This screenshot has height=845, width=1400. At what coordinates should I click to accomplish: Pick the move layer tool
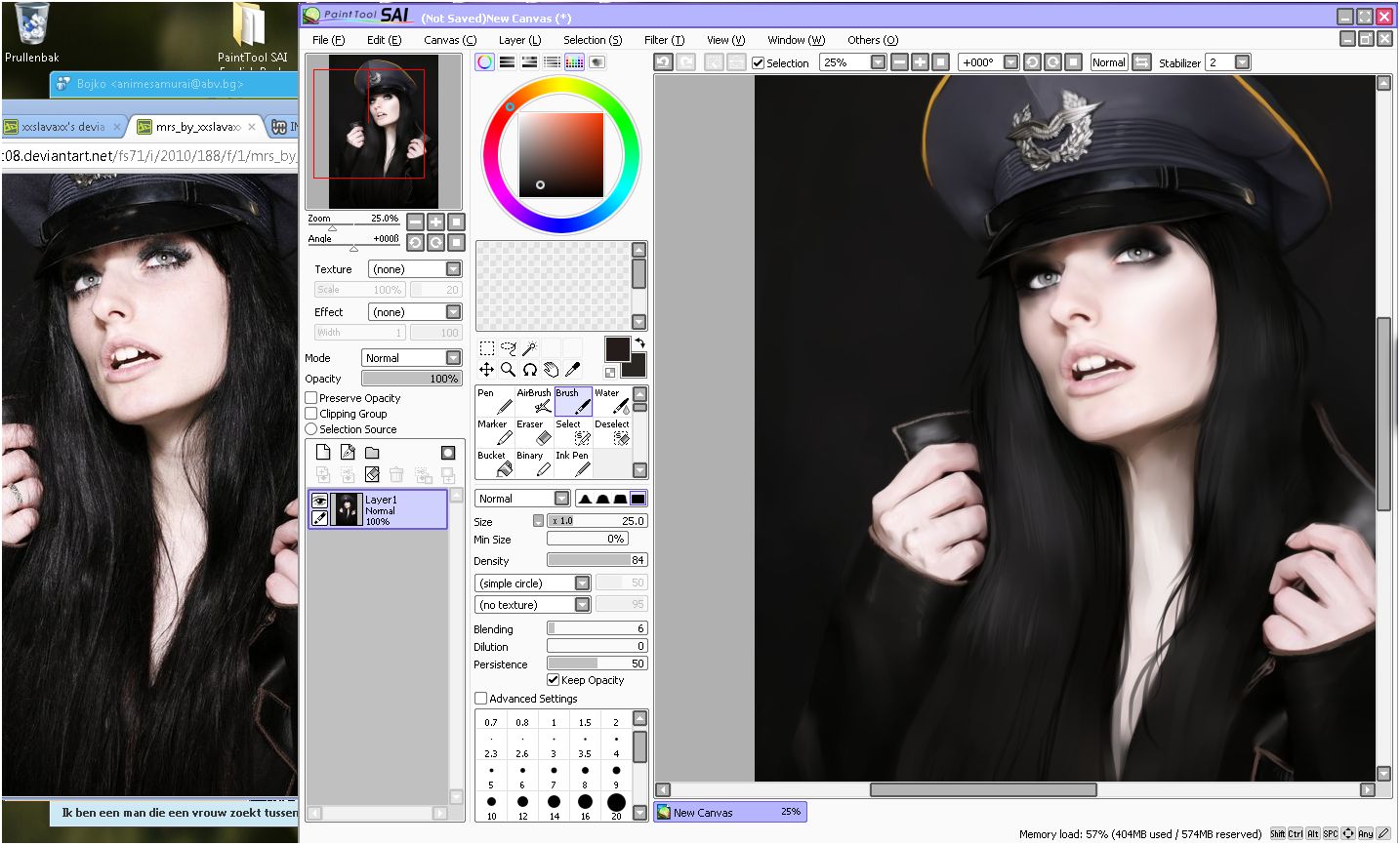pos(486,370)
